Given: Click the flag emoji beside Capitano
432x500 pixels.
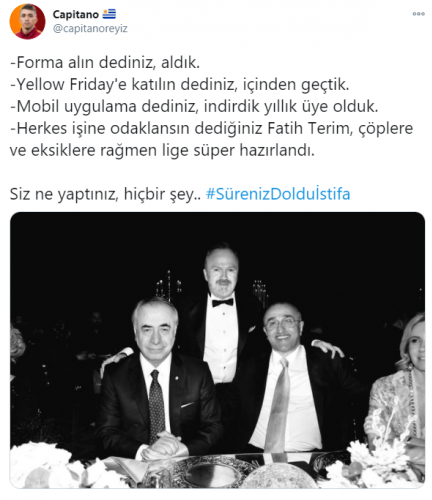Looking at the screenshot, I should [109, 14].
